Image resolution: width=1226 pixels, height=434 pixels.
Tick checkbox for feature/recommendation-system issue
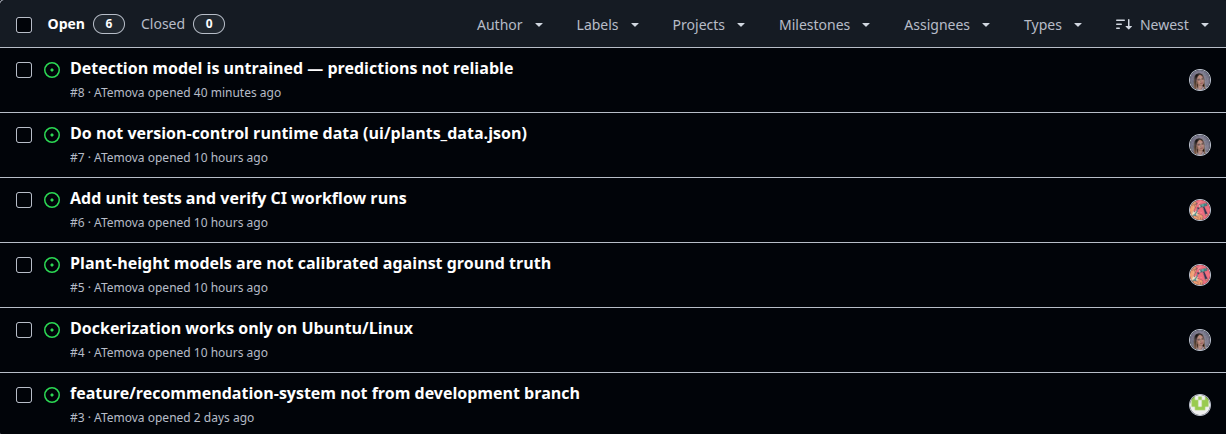[24, 395]
